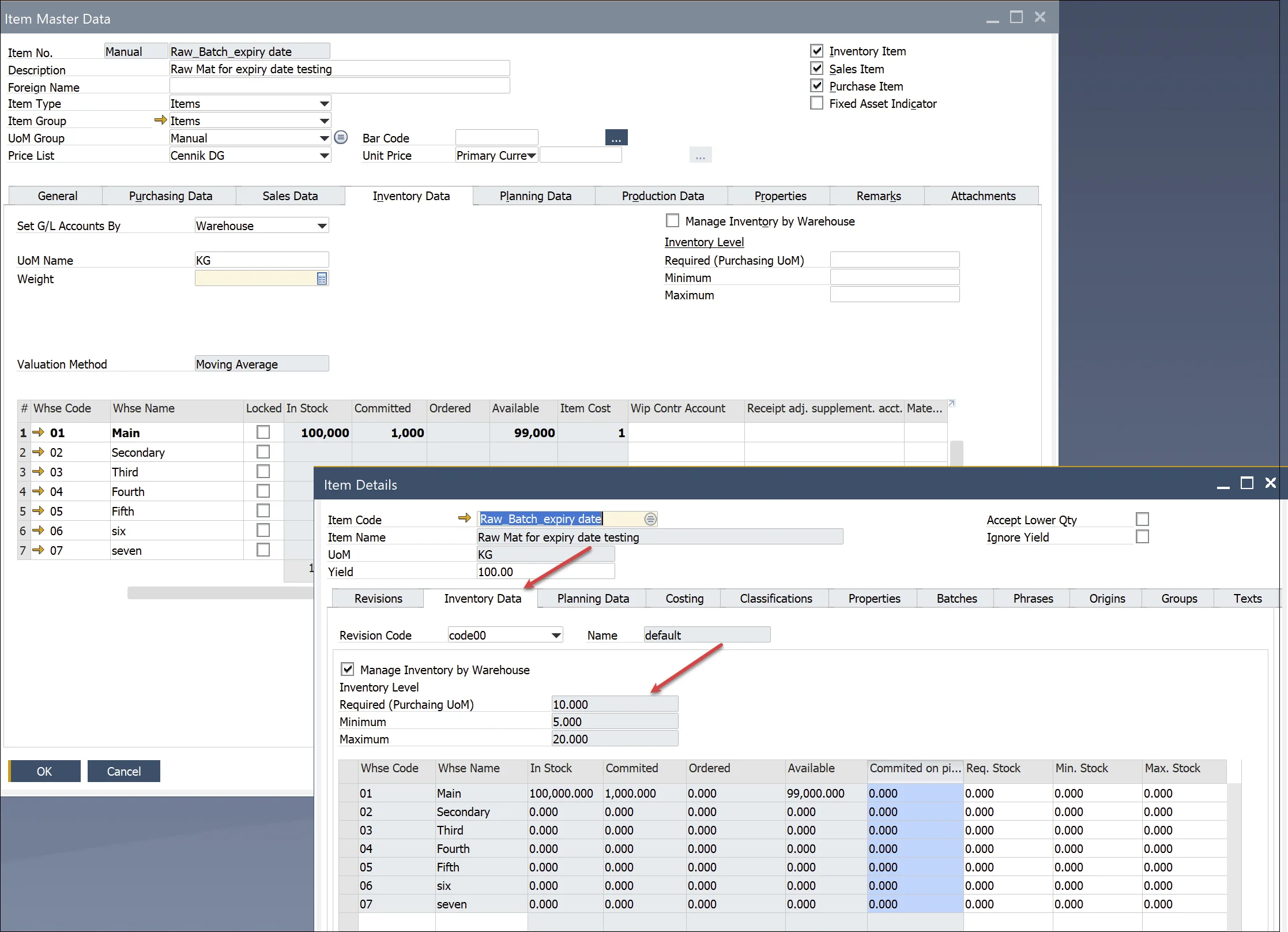Click link arrow for warehouse 04

coord(39,491)
